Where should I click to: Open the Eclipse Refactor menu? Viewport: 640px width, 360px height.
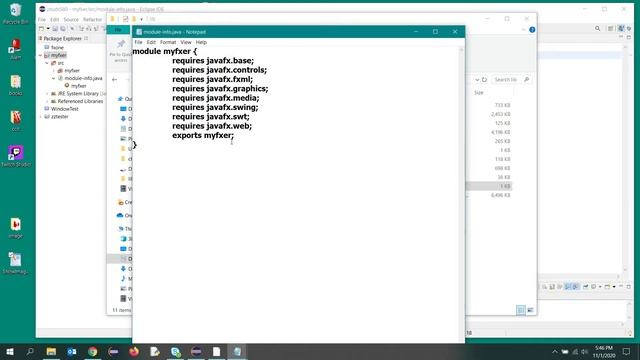(x=92, y=20)
